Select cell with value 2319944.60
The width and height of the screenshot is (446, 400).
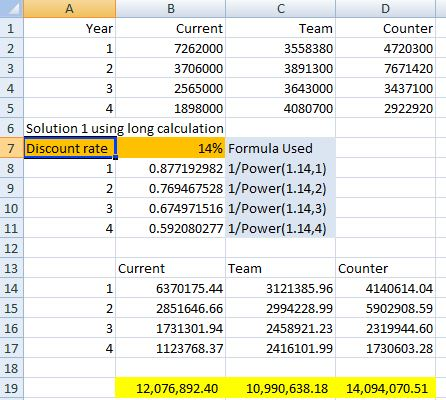[386, 328]
